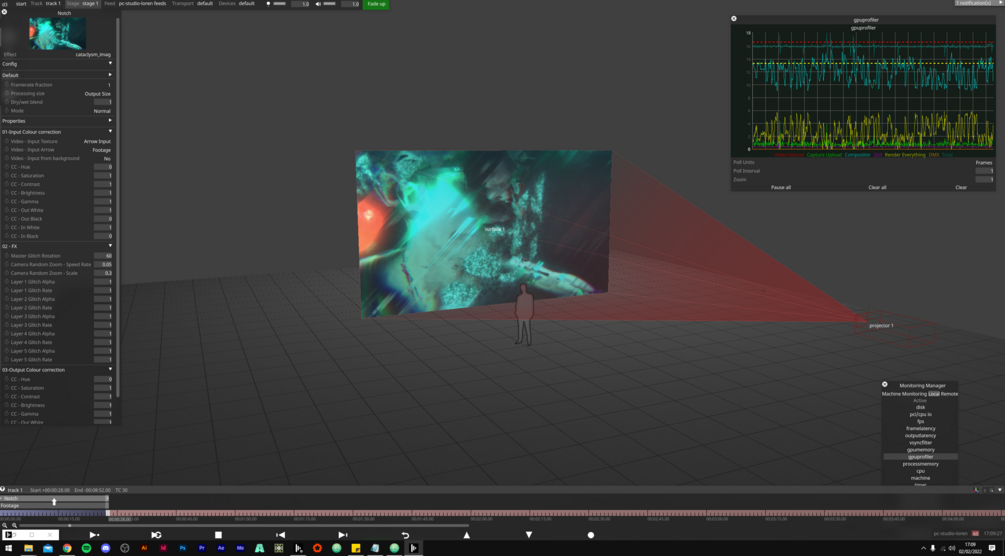
Task: Jump to previous section icon
Action: pyautogui.click(x=280, y=535)
